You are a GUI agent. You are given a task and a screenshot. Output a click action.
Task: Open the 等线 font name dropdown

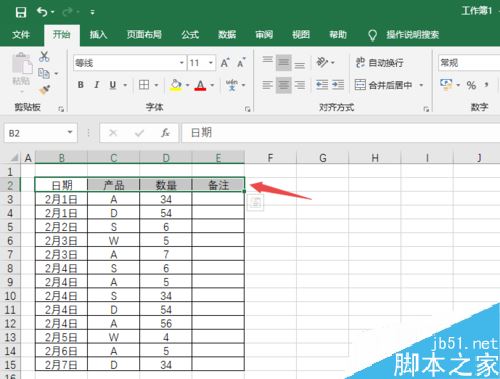182,63
